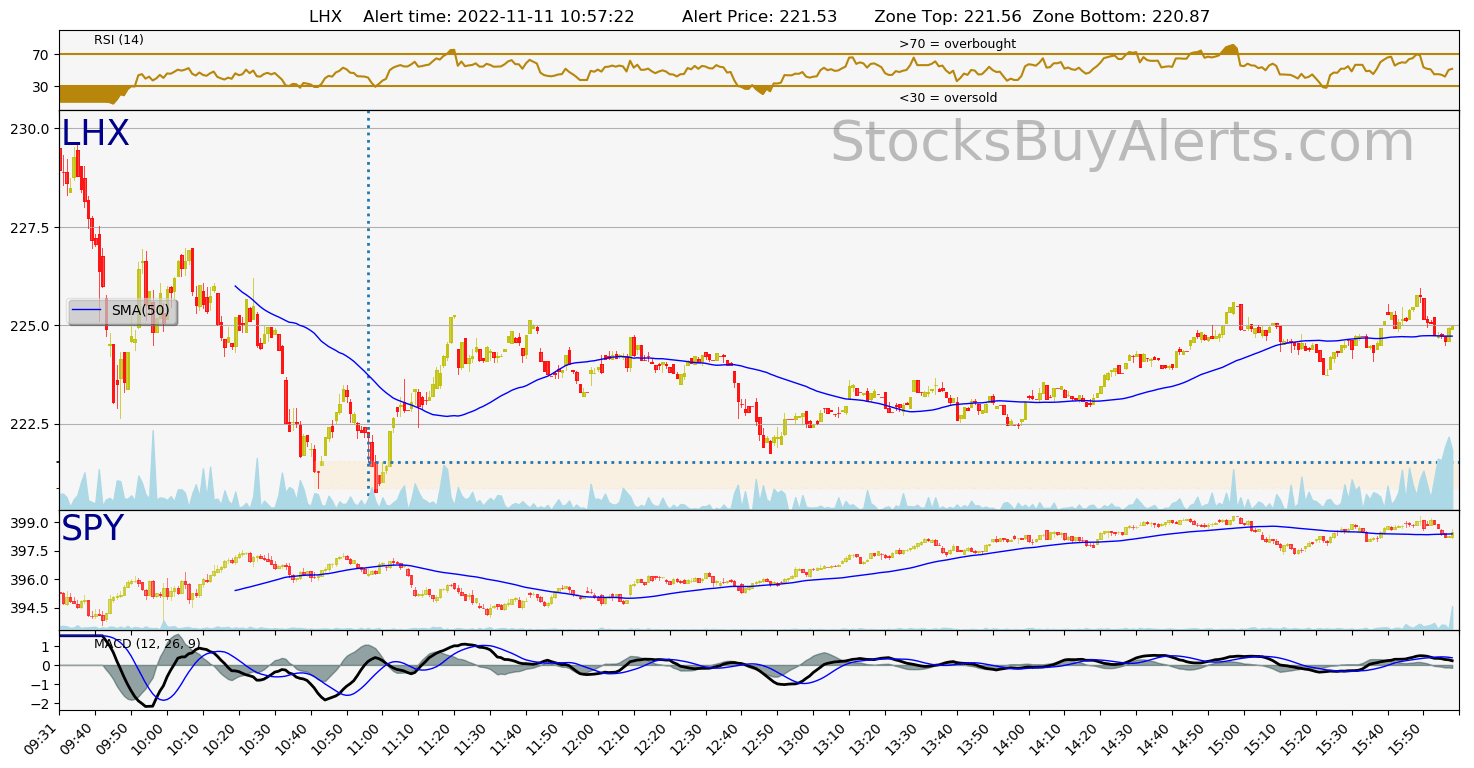This screenshot has width=1474, height=768.
Task: Click the 'Zone Bottom: 220.87' title text
Action: (1121, 16)
